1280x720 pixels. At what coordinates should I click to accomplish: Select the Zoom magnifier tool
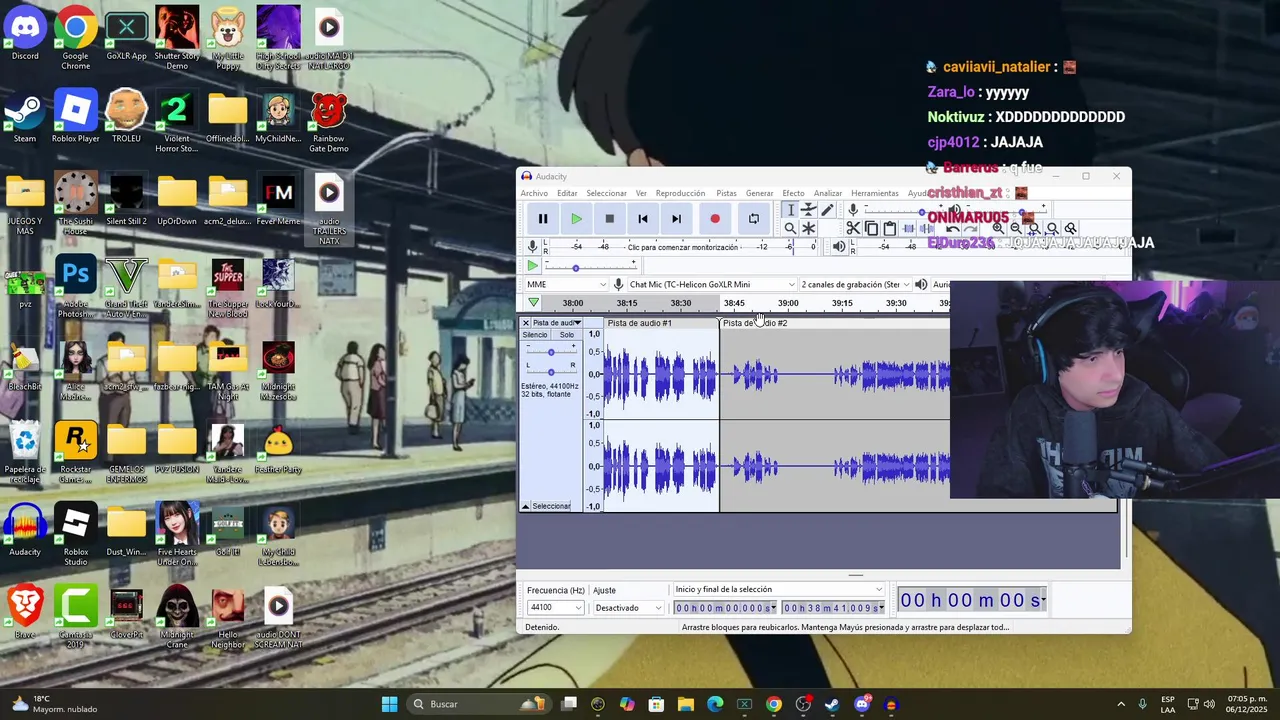(790, 229)
